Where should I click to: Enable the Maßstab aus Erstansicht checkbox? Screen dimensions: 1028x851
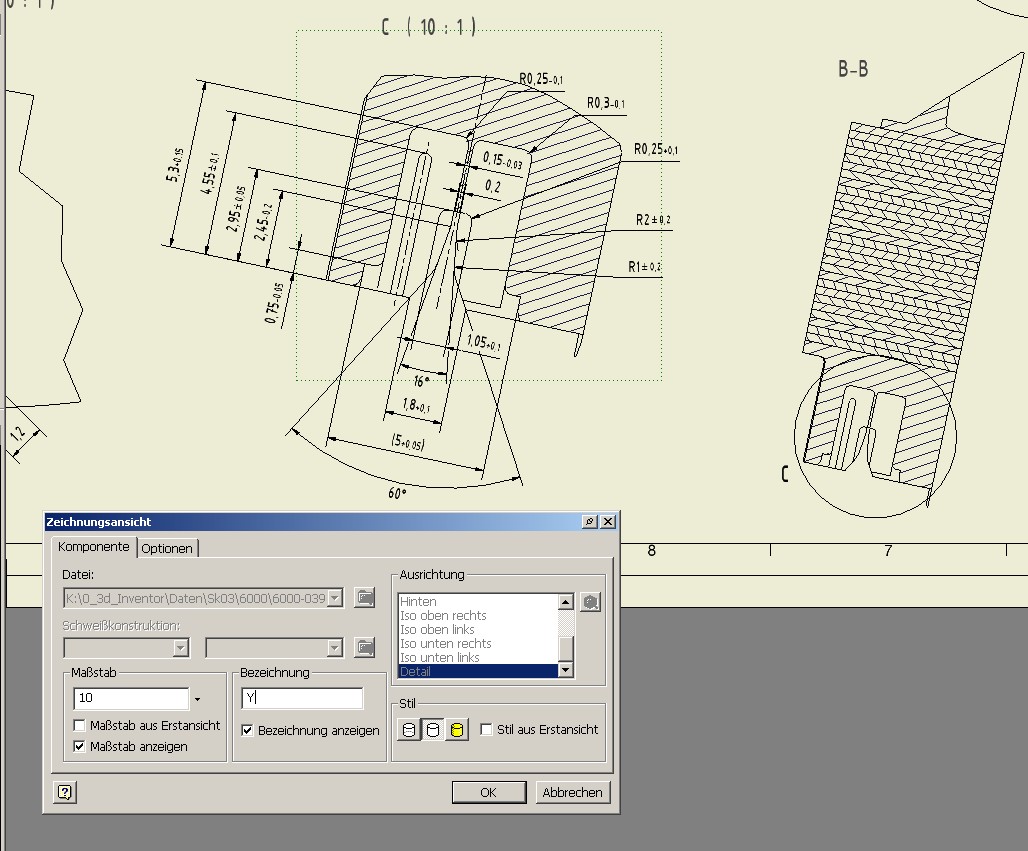point(80,725)
